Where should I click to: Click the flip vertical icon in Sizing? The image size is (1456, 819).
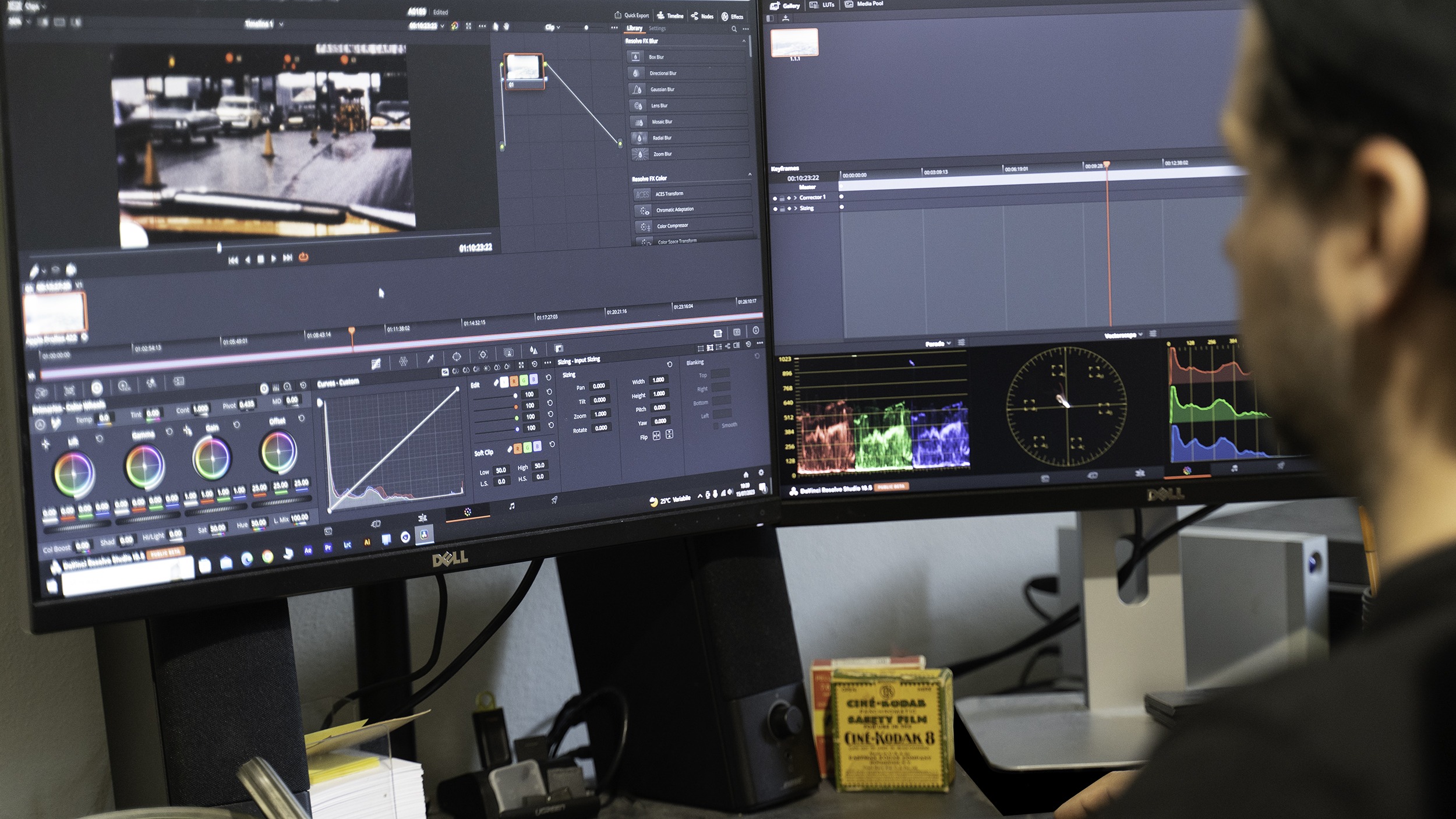(669, 434)
